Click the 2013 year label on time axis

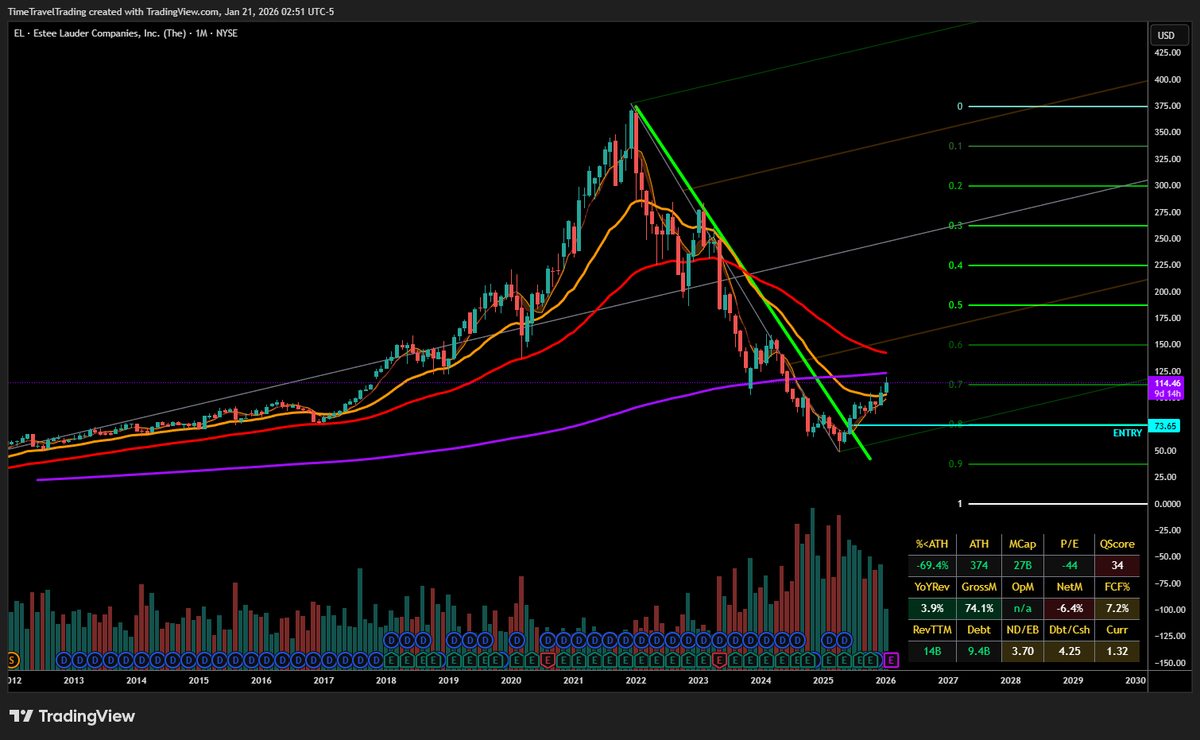click(73, 680)
